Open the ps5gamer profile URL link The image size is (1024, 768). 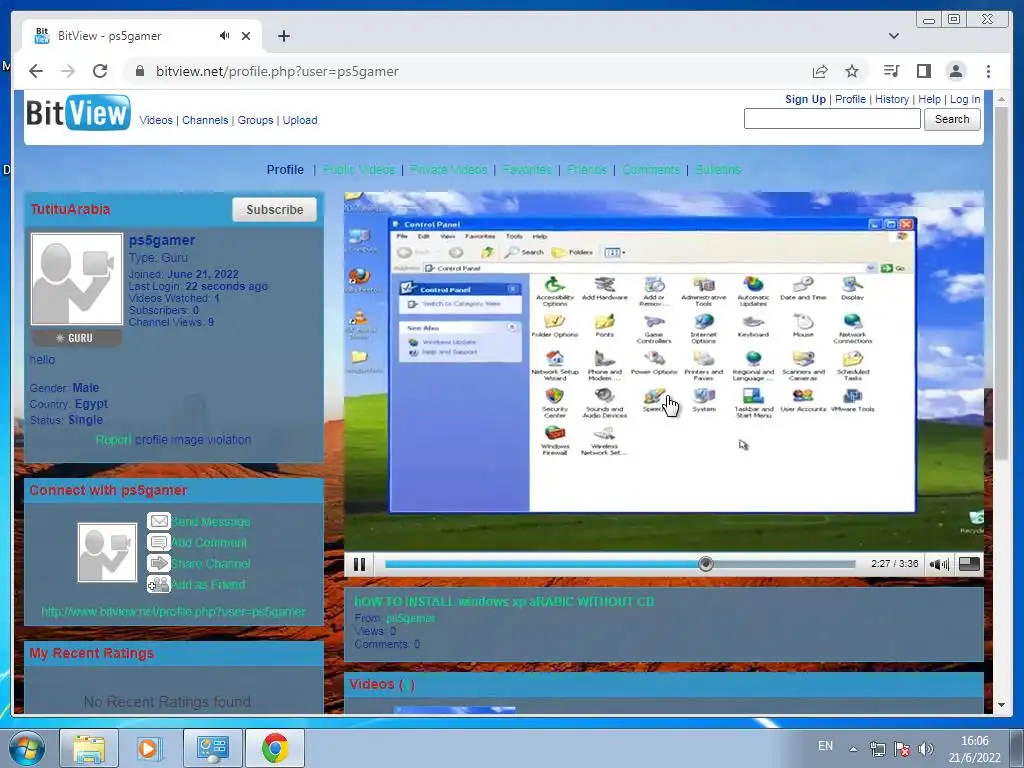pyautogui.click(x=173, y=612)
